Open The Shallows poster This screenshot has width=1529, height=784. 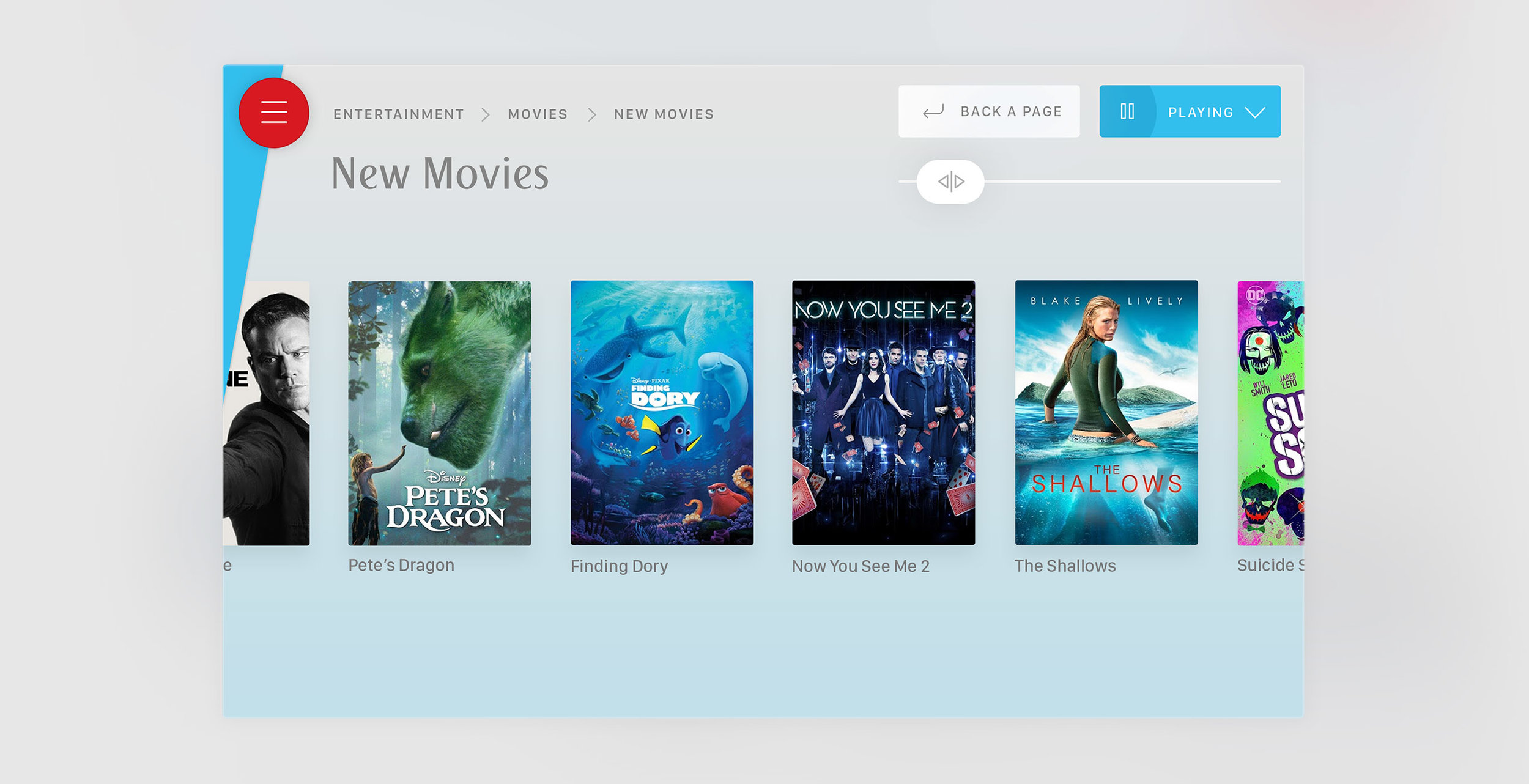tap(1106, 413)
